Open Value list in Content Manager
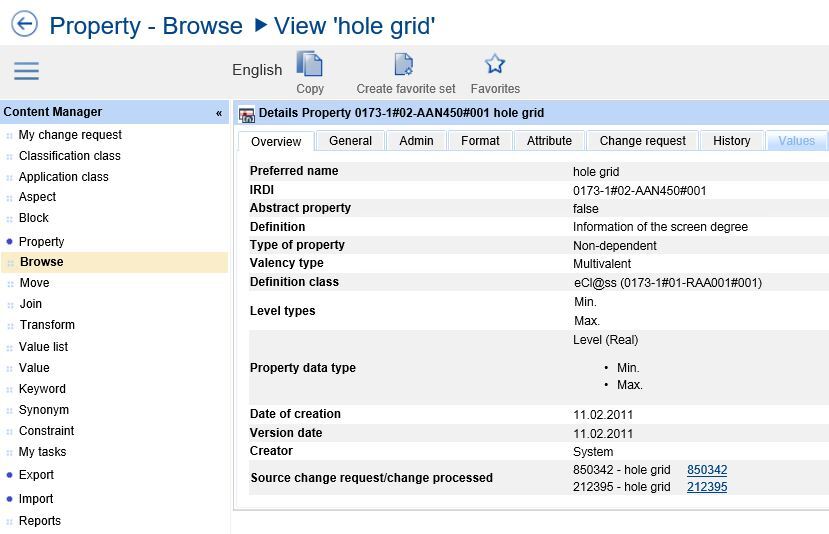 coord(43,347)
